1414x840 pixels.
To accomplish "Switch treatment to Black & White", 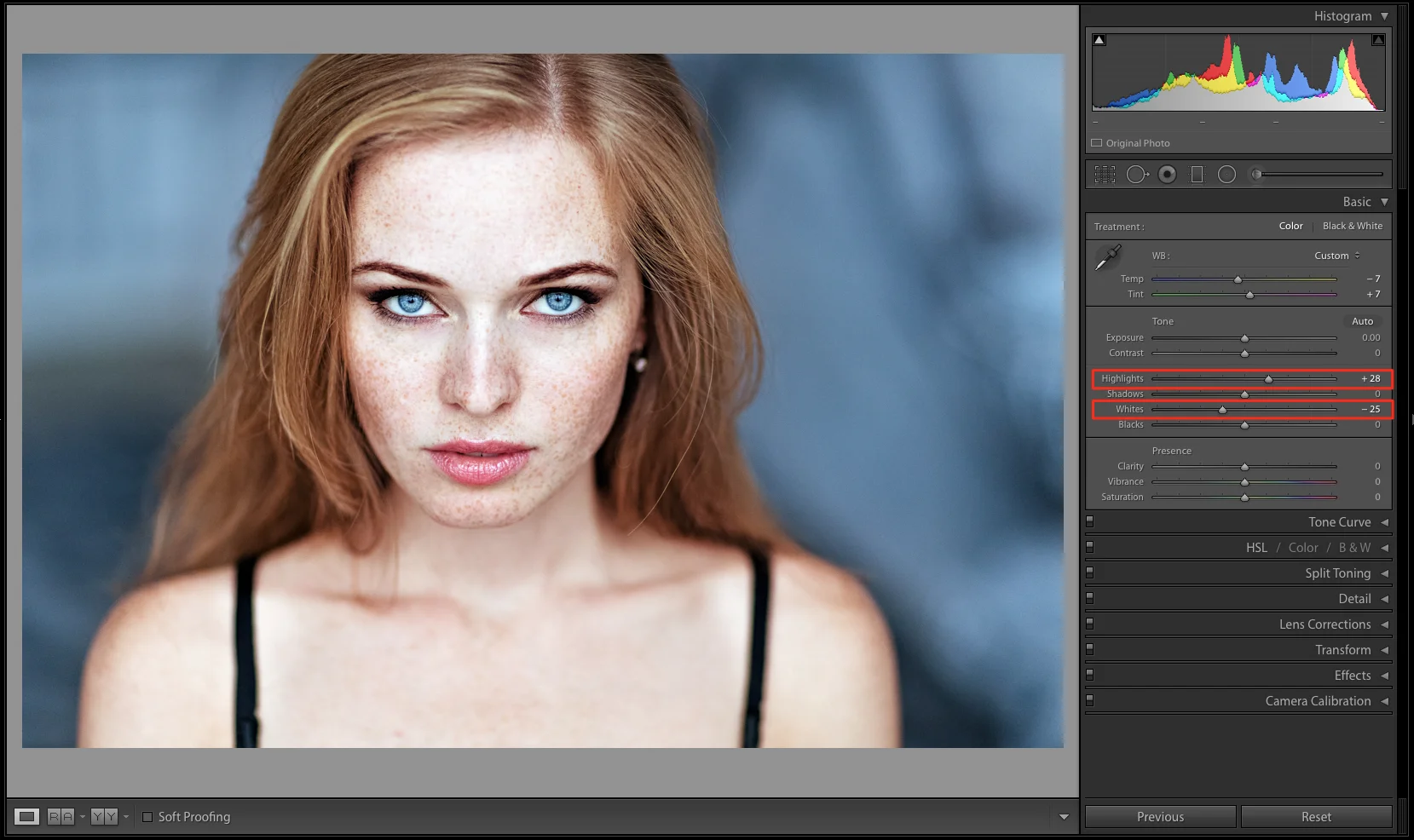I will 1352,226.
